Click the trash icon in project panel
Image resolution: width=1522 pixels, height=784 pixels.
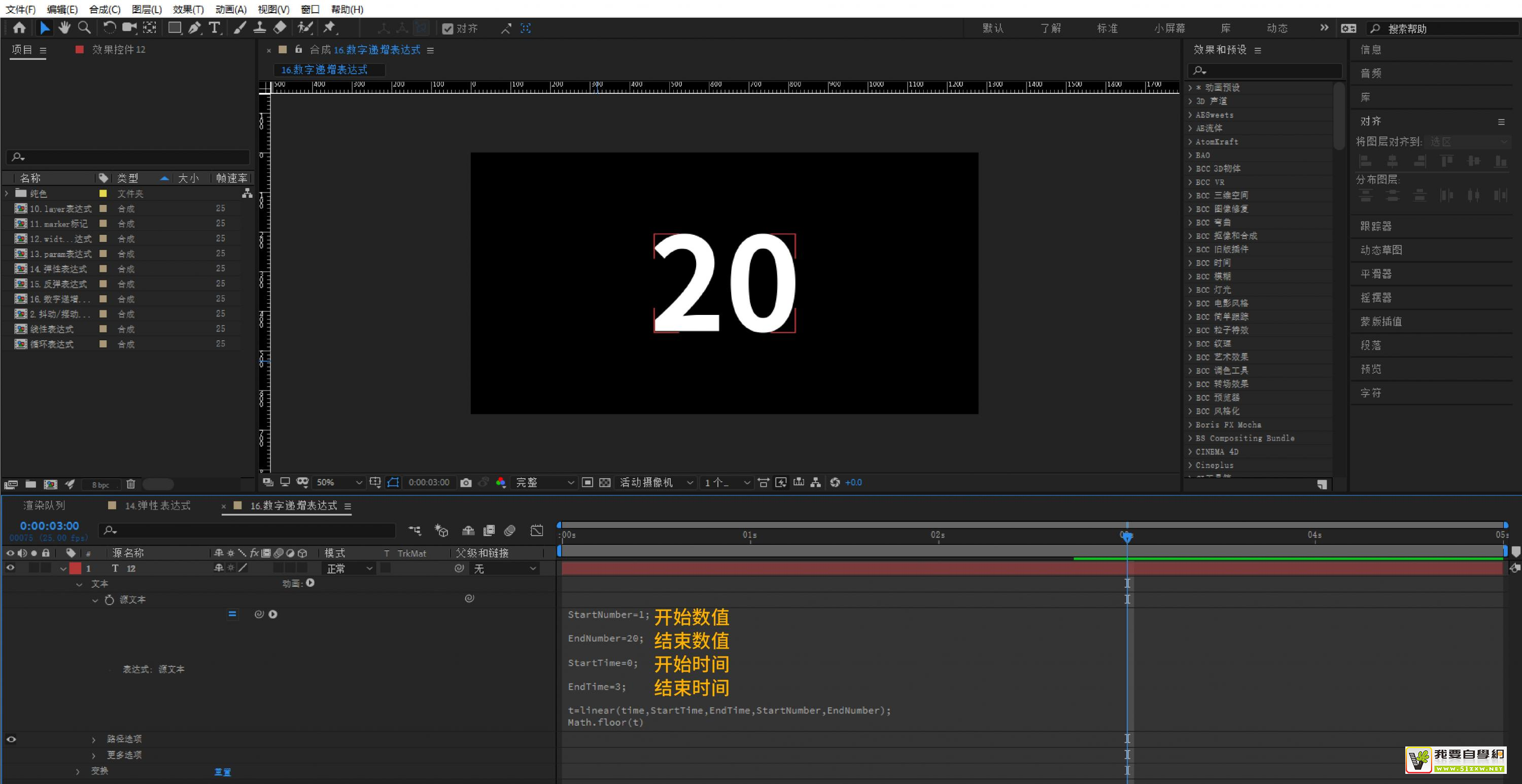tap(130, 484)
